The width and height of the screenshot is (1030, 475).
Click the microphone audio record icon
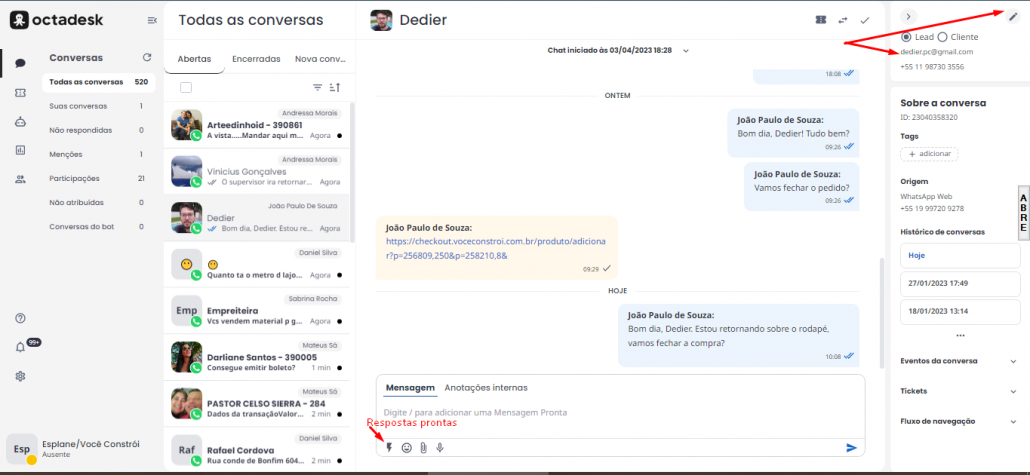point(439,448)
